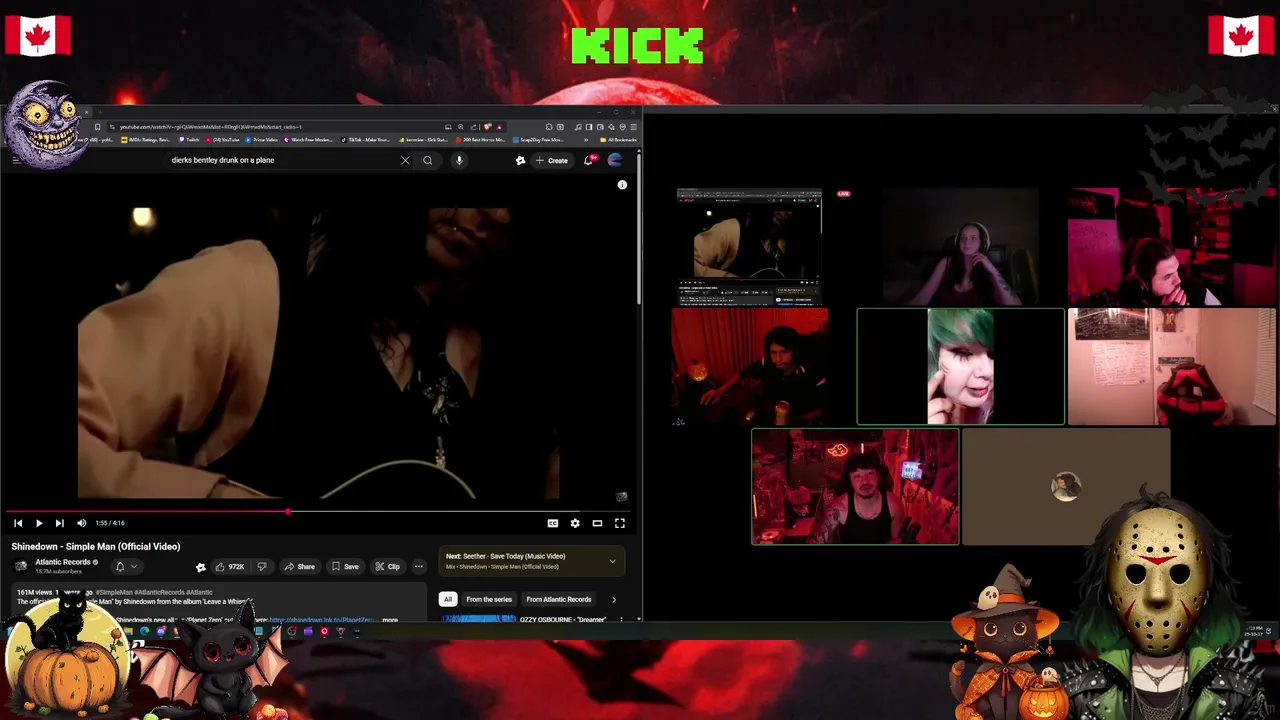Select the tan tile with round avatar
The height and width of the screenshot is (720, 1280).
pyautogui.click(x=1066, y=487)
